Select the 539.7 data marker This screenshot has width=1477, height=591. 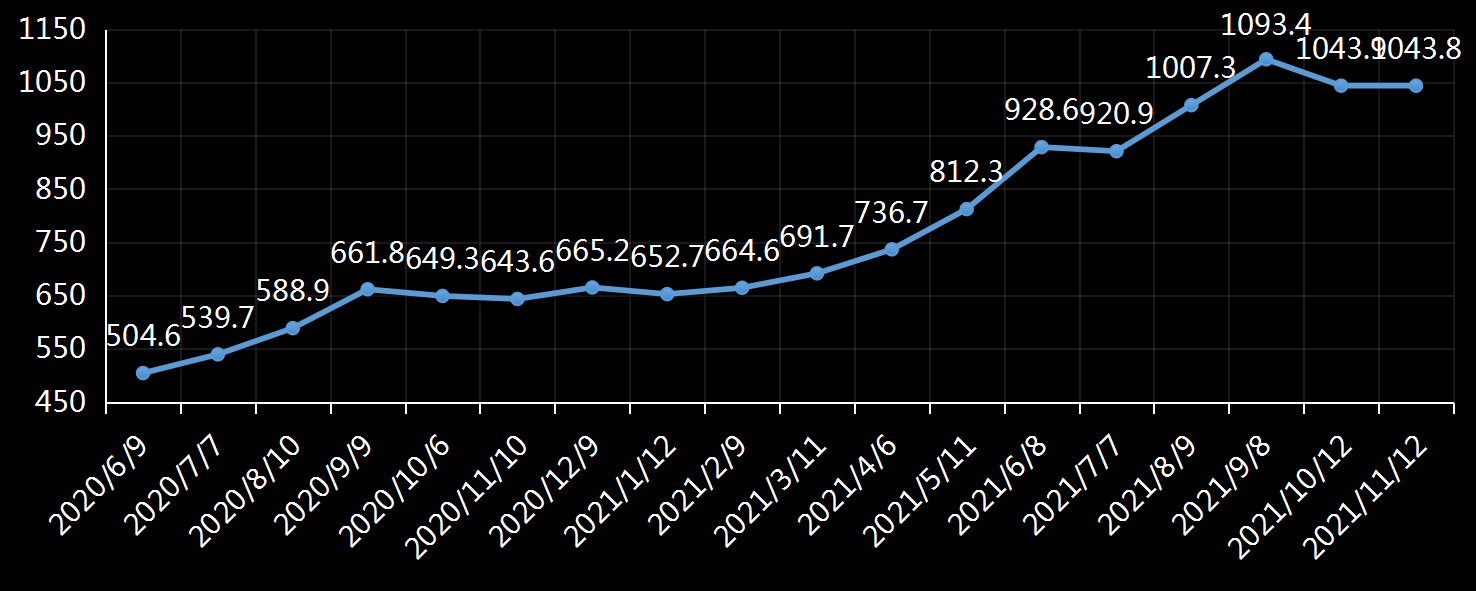pos(218,354)
